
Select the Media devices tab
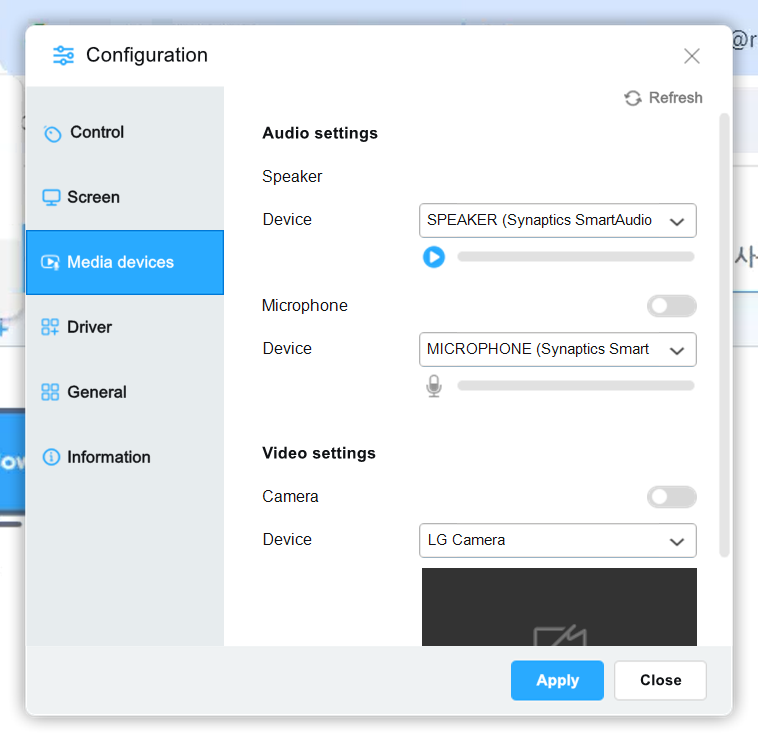click(120, 262)
